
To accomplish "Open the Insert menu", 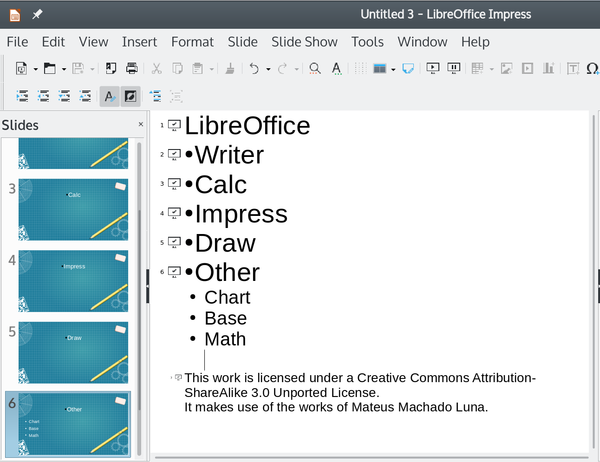I will [x=139, y=42].
